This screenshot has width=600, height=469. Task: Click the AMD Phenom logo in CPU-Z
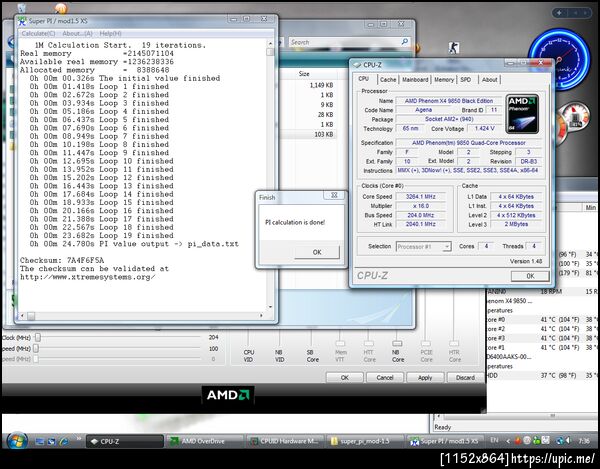pos(522,114)
